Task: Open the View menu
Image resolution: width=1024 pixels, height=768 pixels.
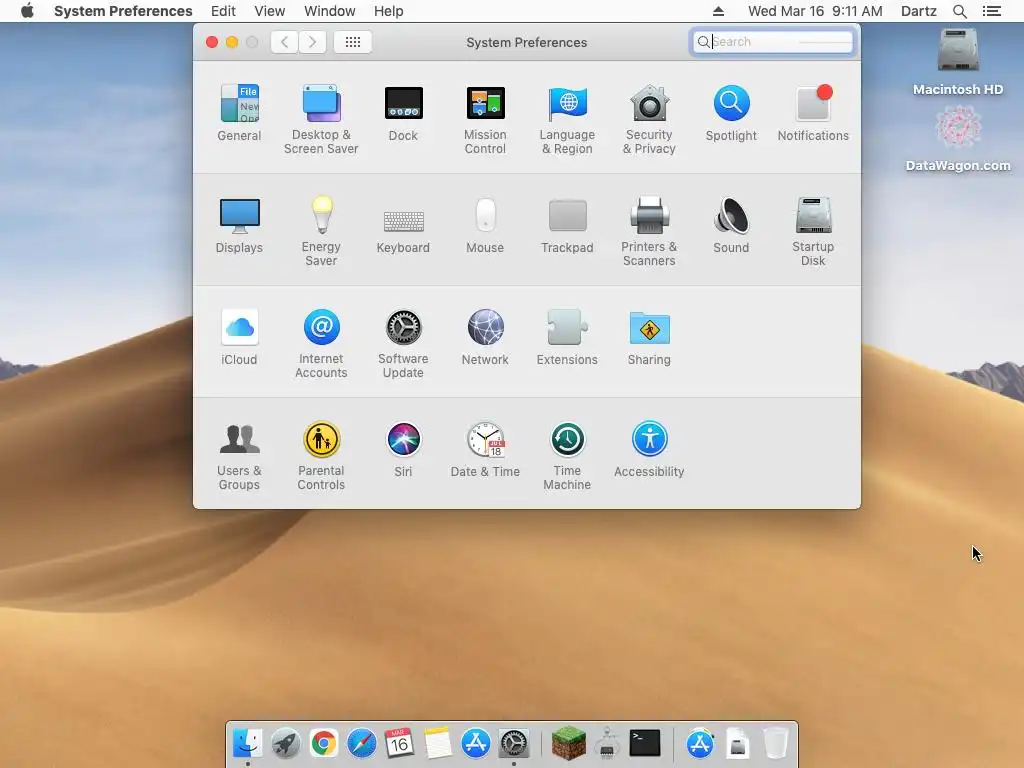Action: [x=270, y=11]
